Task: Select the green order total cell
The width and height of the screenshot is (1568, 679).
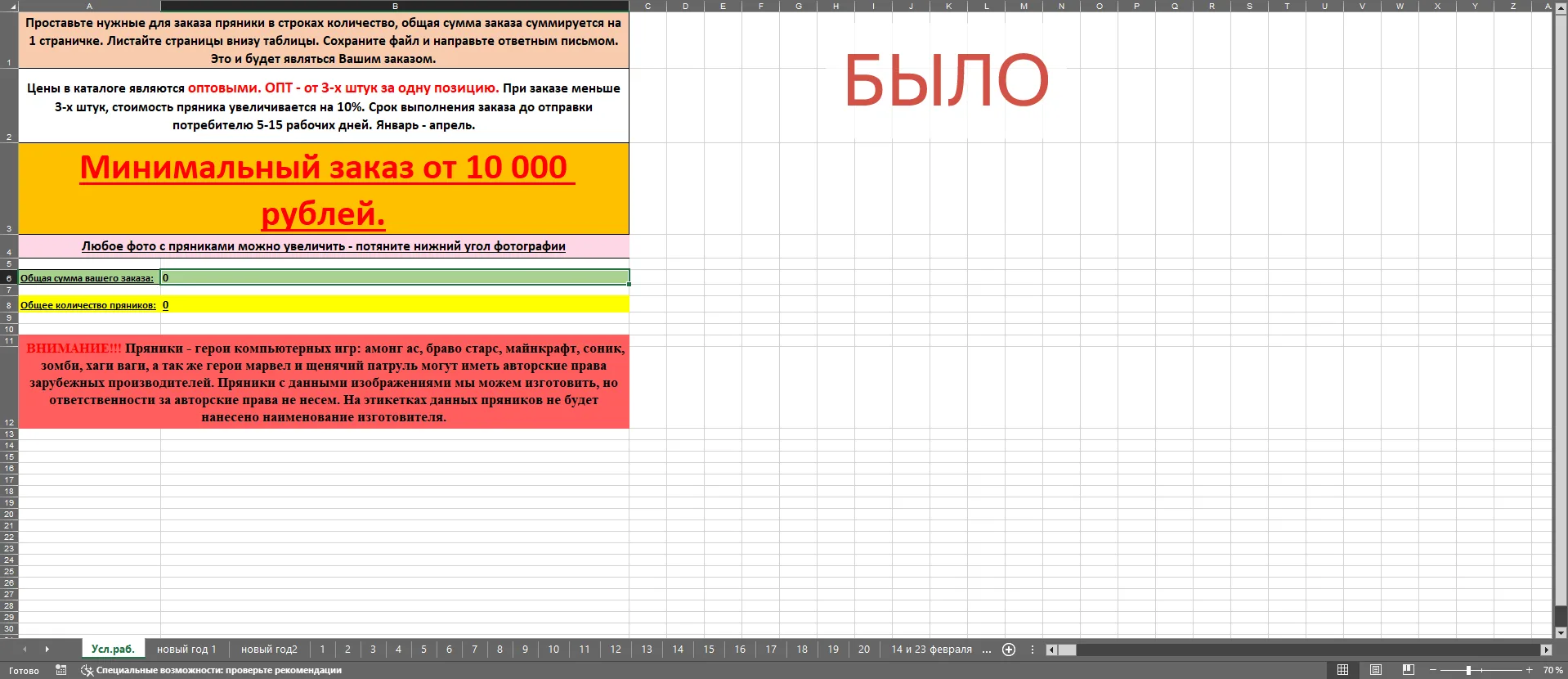Action: [395, 277]
